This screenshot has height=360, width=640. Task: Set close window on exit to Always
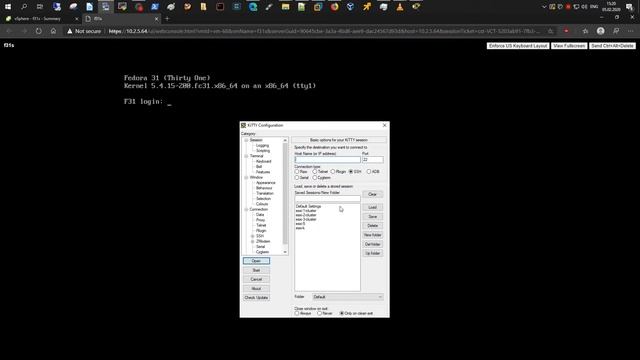[x=297, y=313]
